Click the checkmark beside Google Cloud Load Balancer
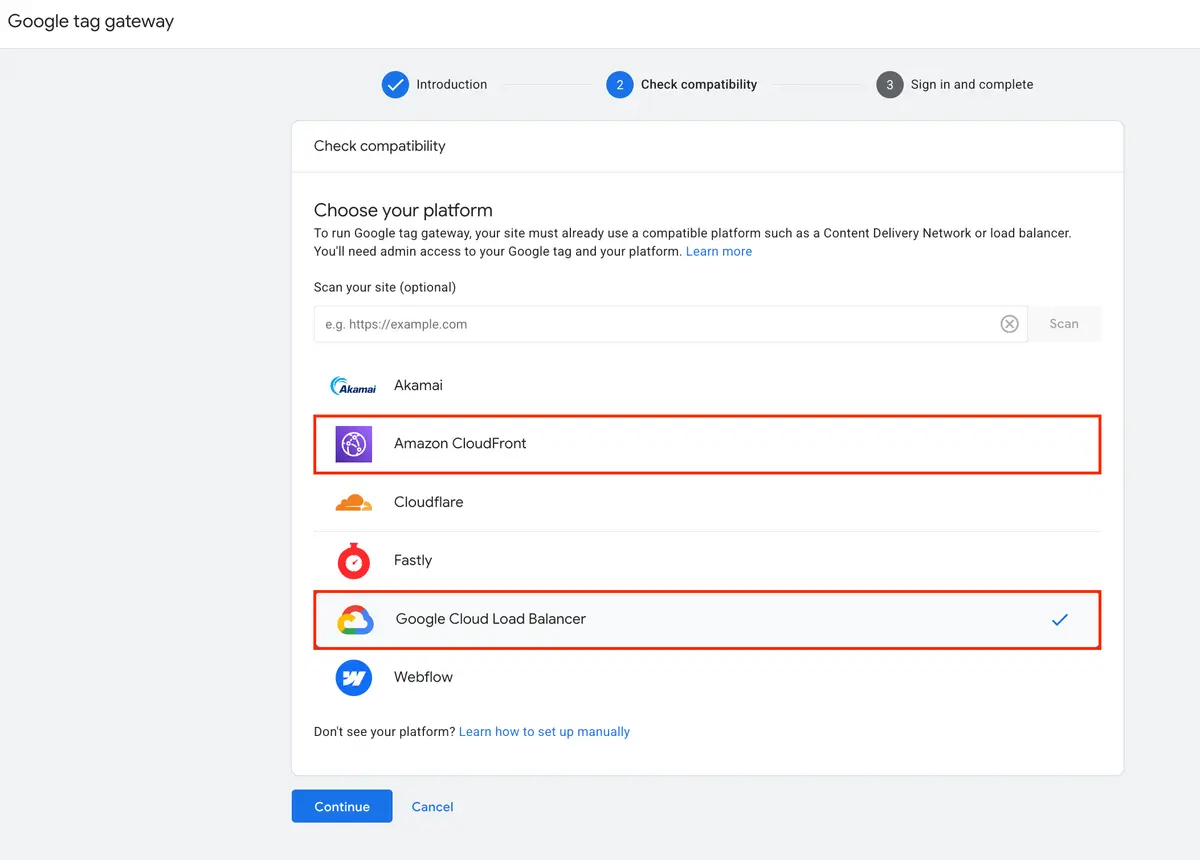Screen dimensions: 1200x860 1060,620
